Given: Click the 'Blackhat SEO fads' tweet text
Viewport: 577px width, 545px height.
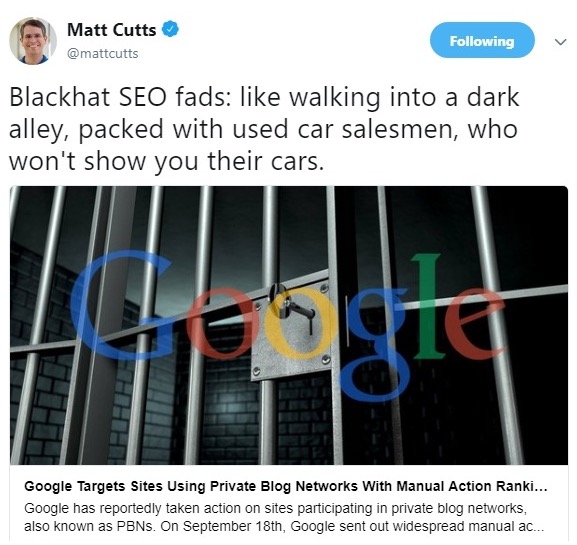Looking at the screenshot, I should click(263, 129).
